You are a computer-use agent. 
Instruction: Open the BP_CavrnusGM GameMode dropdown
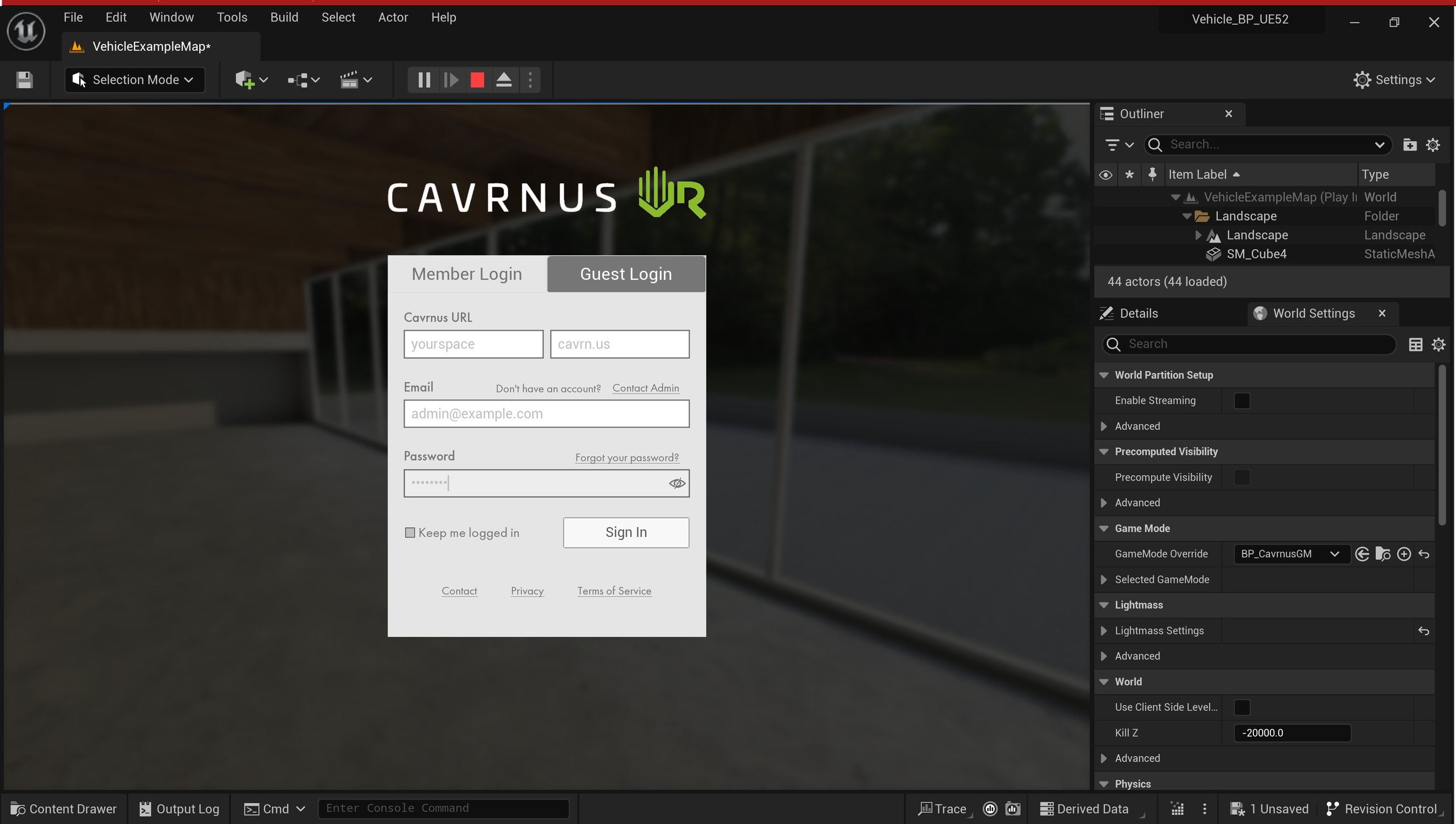tap(1290, 554)
